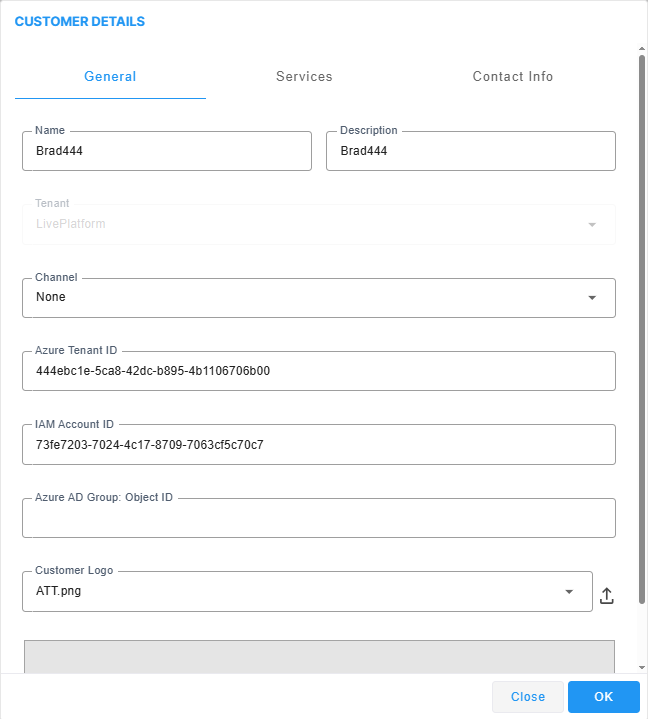Viewport: 648px width, 719px height.
Task: Select the ATT.png text in Customer Logo
Action: tap(60, 592)
